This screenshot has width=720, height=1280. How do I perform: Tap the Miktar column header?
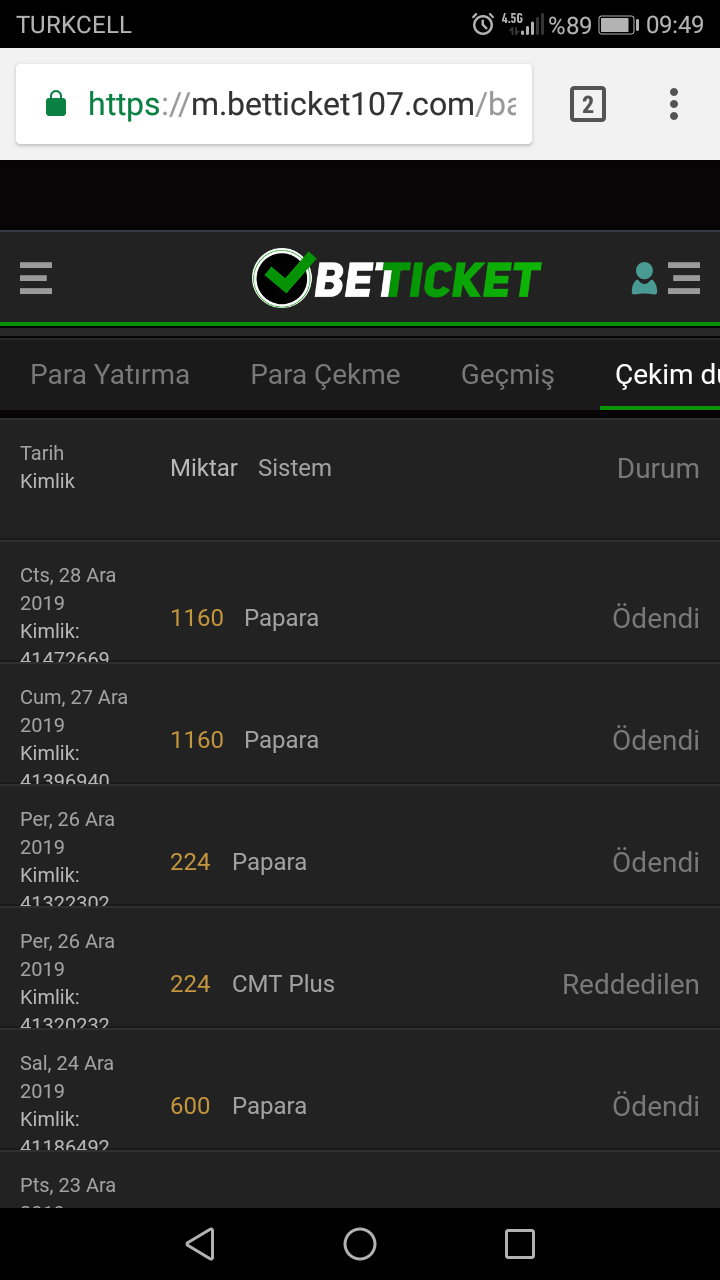click(204, 468)
